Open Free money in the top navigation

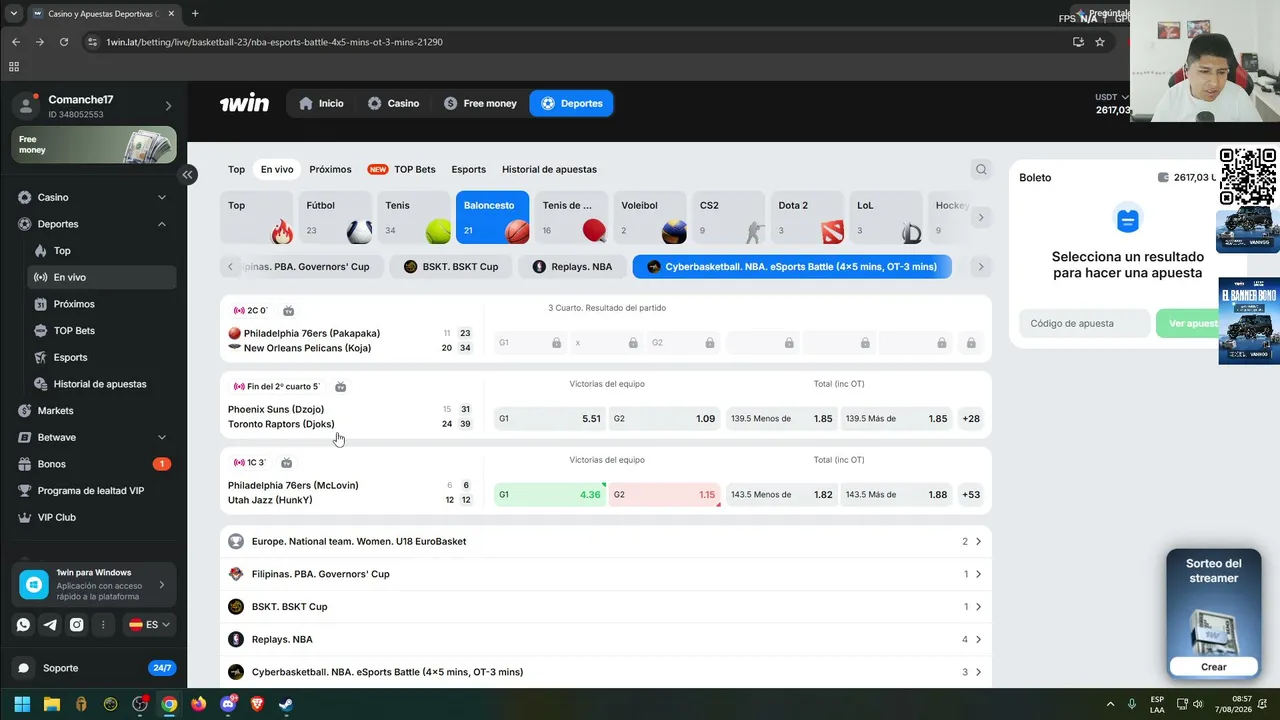(480, 103)
